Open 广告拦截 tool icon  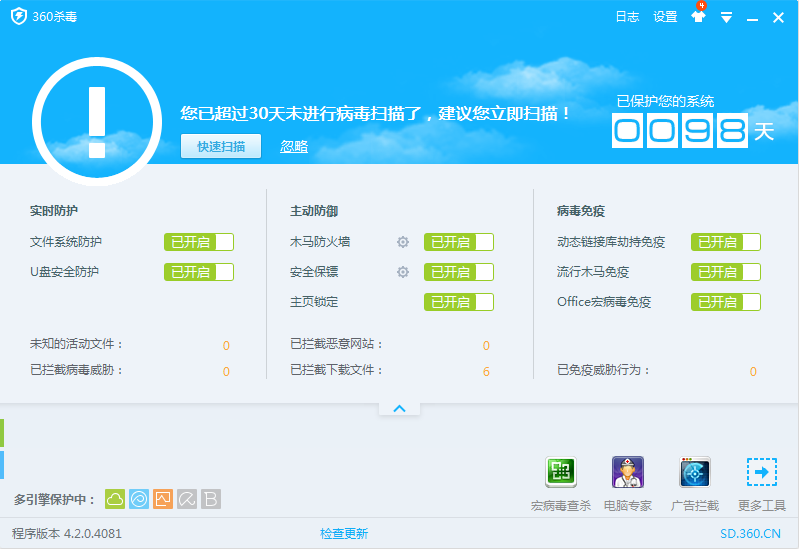click(695, 472)
